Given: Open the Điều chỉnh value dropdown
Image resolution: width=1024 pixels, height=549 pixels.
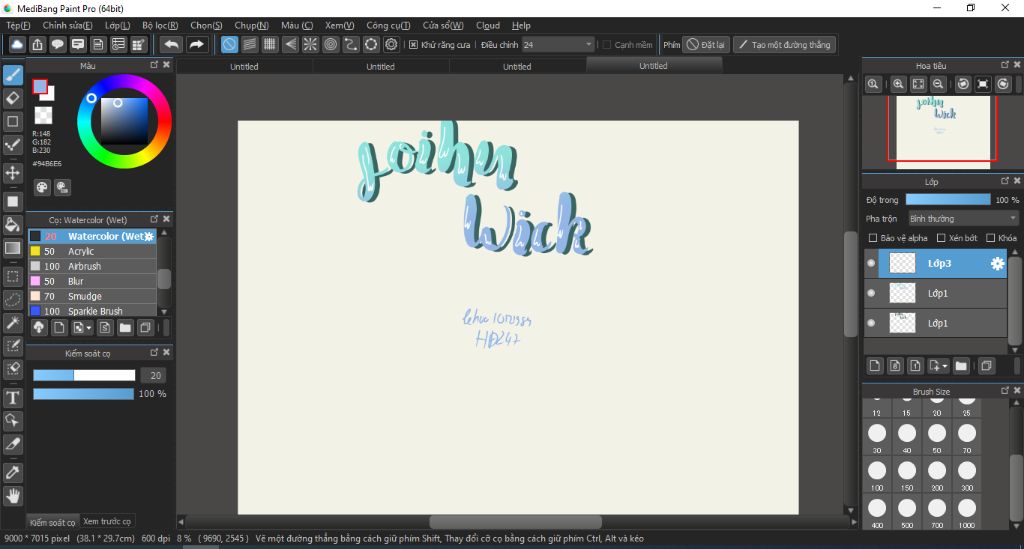Looking at the screenshot, I should coord(558,44).
